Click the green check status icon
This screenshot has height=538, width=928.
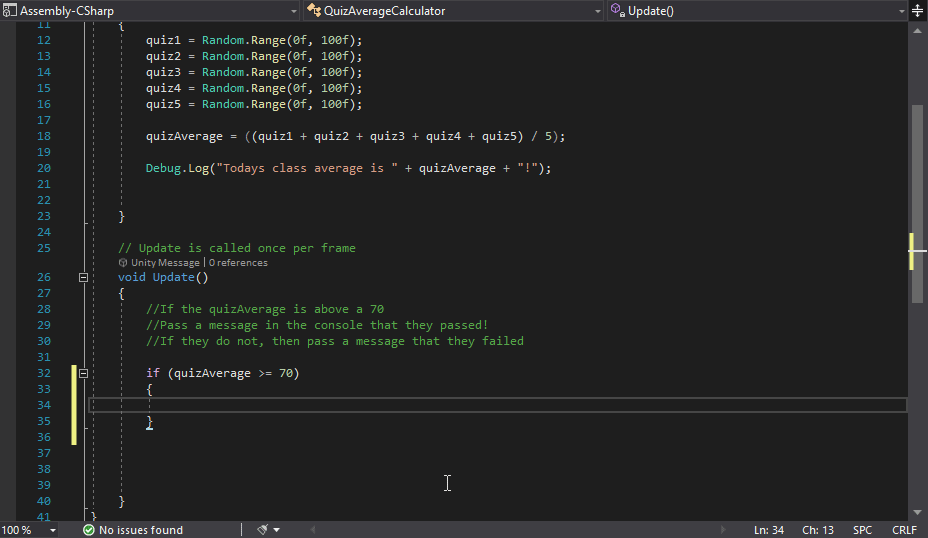[x=89, y=530]
